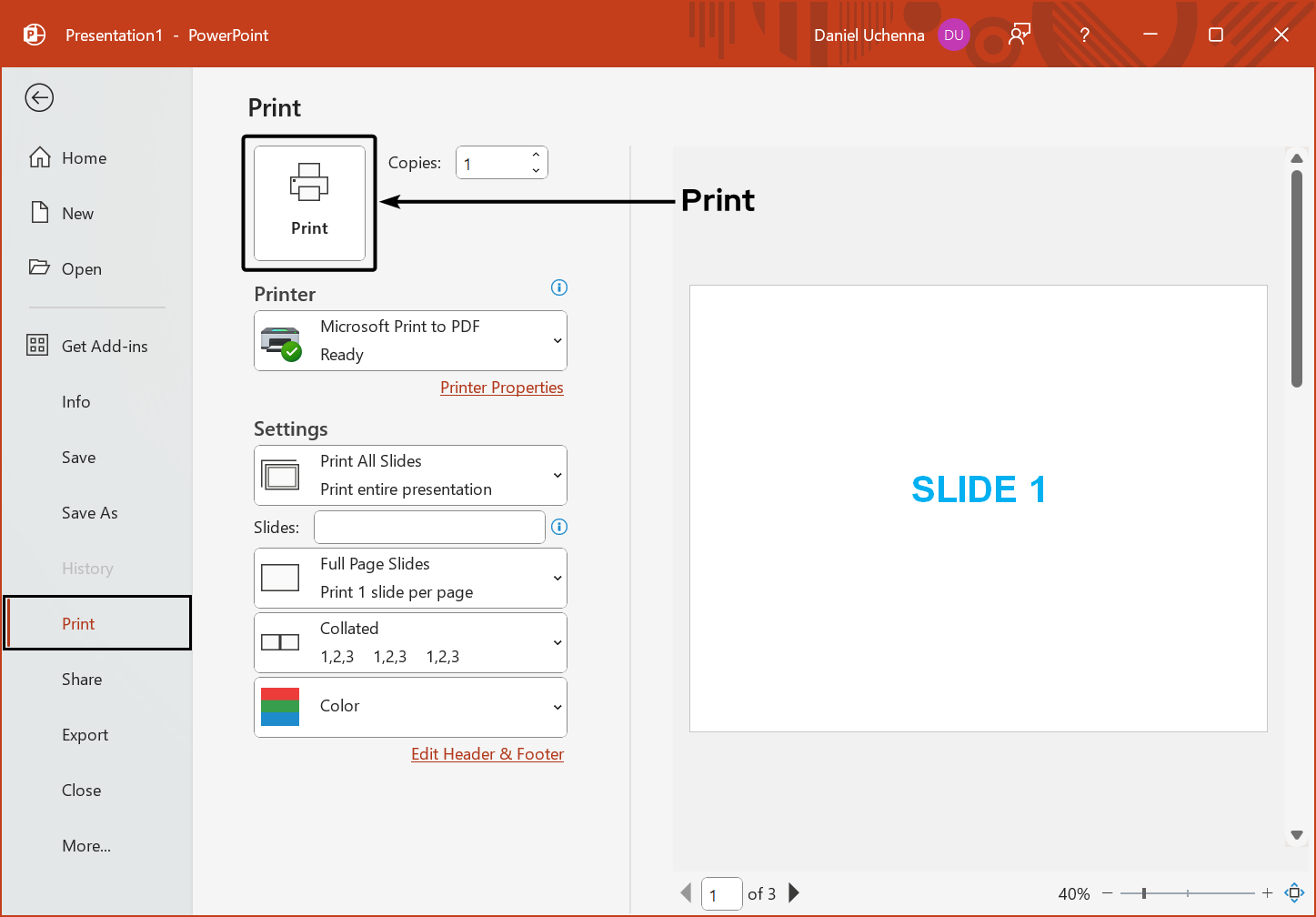
Task: Adjust the zoom slider at bottom right
Action: (x=1187, y=893)
